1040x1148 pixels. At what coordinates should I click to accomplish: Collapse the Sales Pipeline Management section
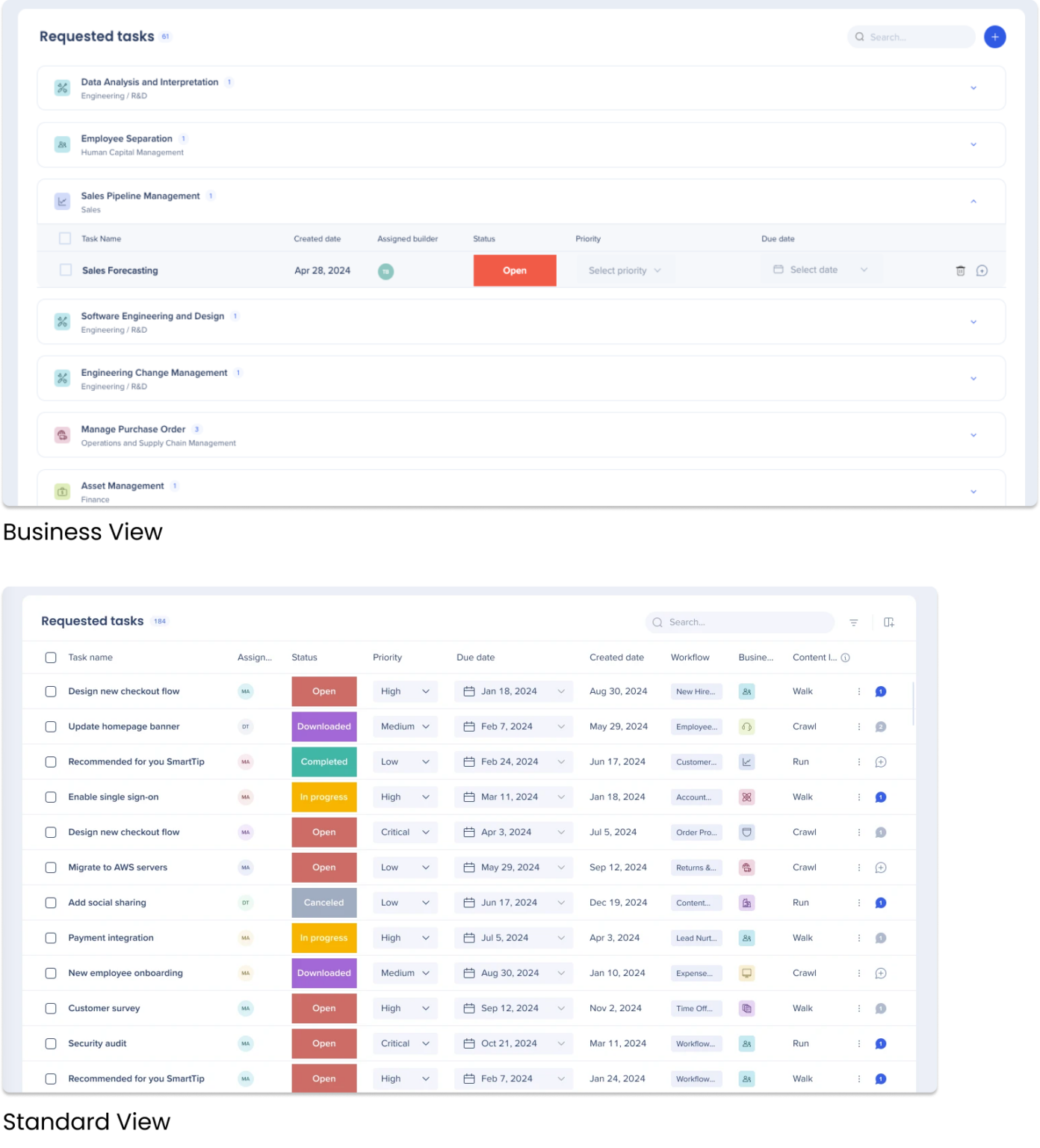(974, 201)
